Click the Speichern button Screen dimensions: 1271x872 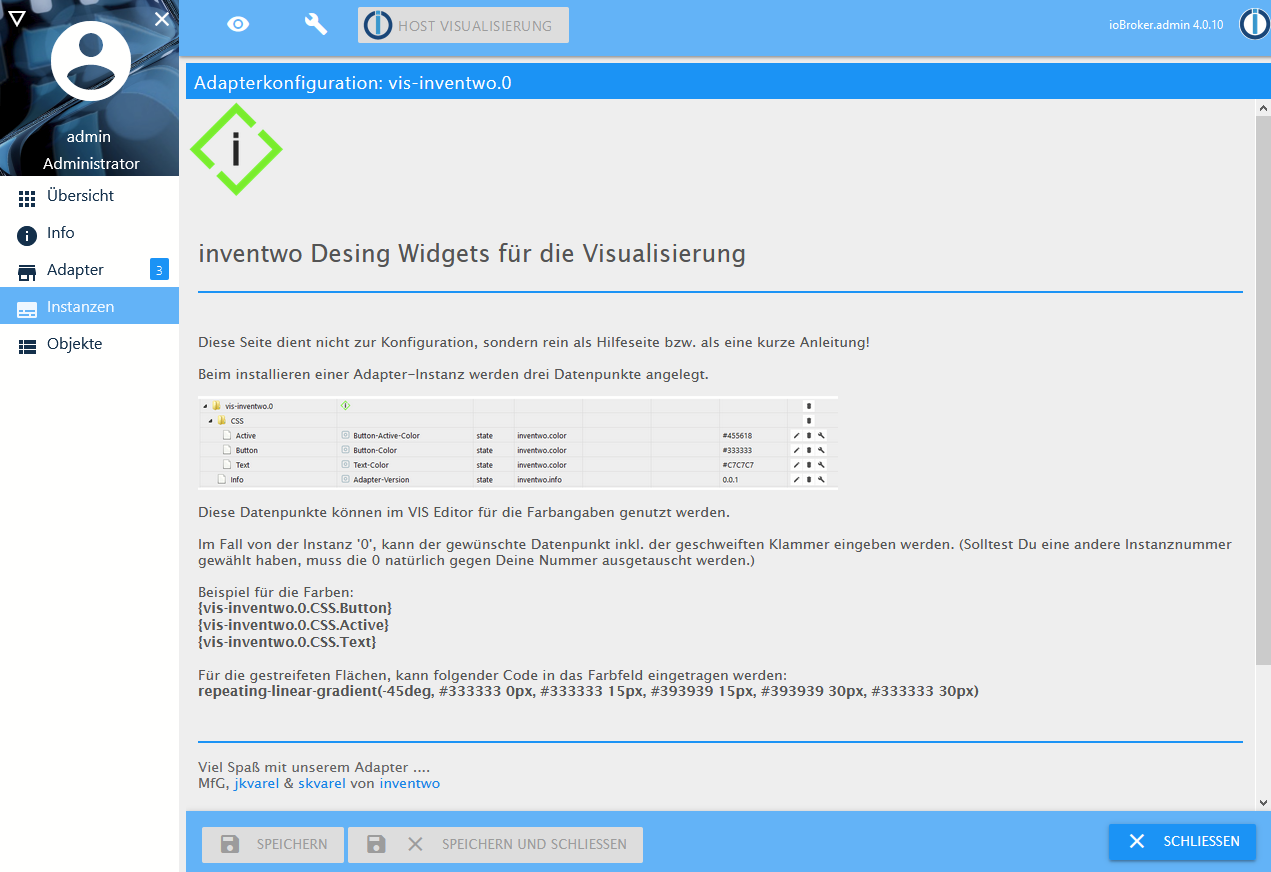click(273, 844)
